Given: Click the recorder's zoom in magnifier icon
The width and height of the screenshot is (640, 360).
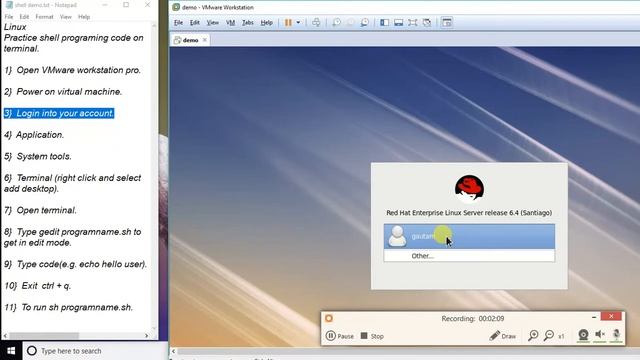Looking at the screenshot, I should pos(533,336).
